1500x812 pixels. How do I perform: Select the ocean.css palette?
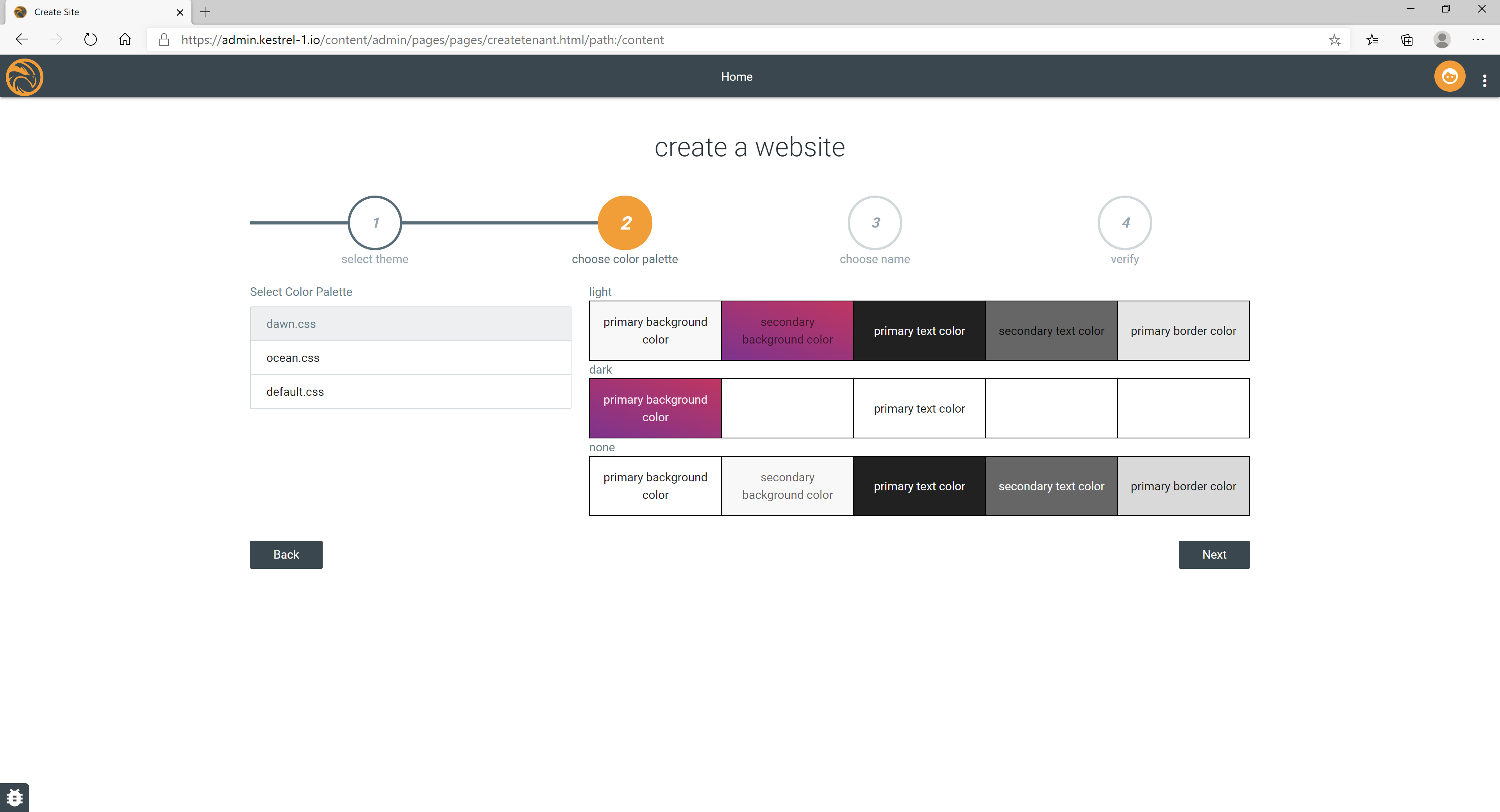click(x=411, y=358)
